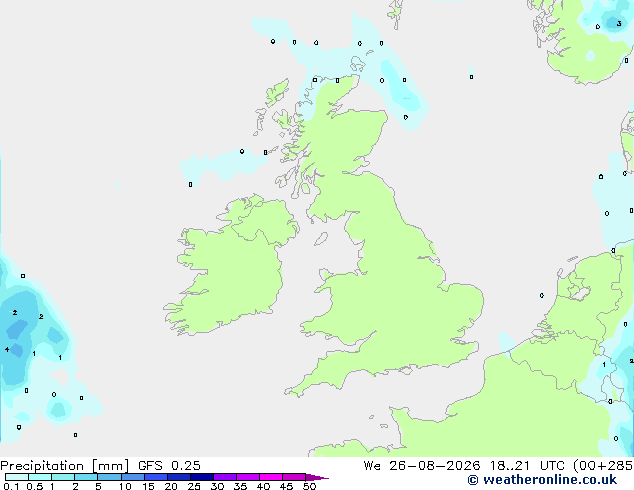The image size is (634, 490).
Task: Click the 10–15 mm legend swatch
Action: 132,477
